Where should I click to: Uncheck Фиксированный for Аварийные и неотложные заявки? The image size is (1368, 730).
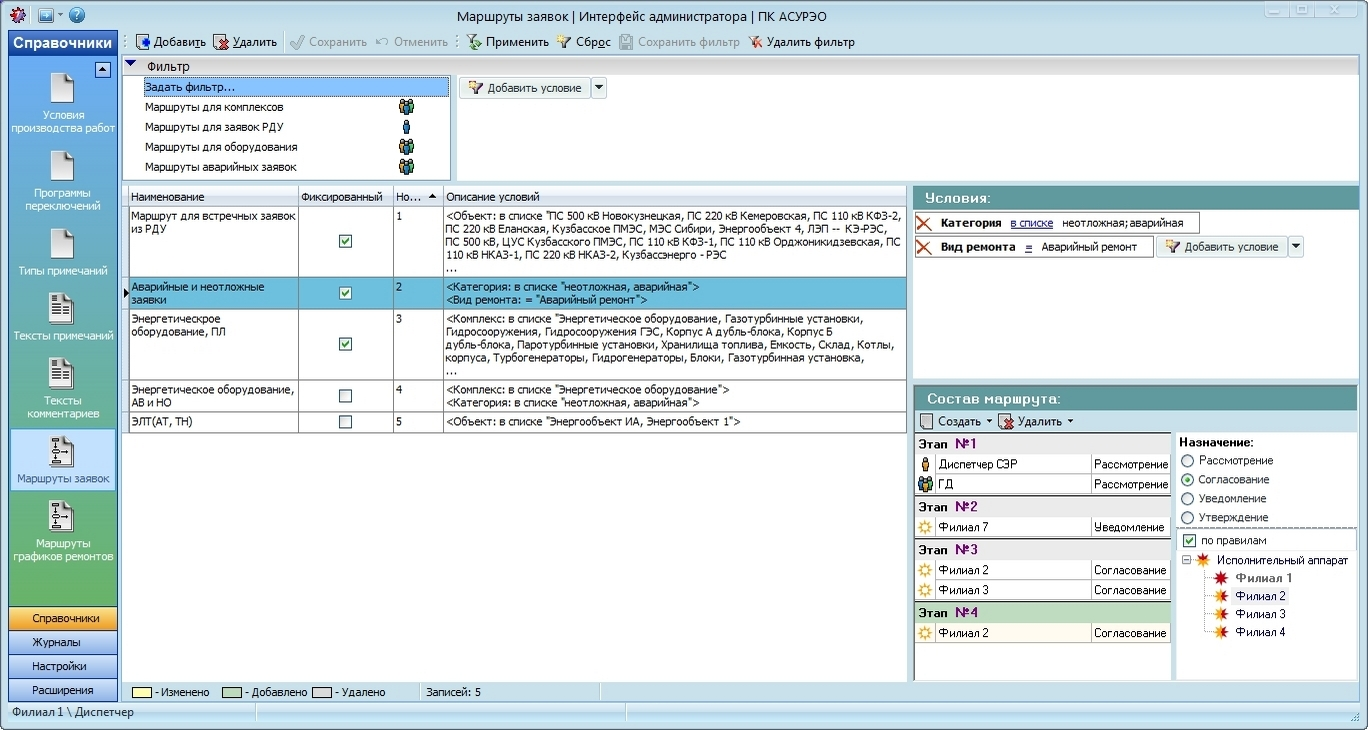(x=345, y=293)
